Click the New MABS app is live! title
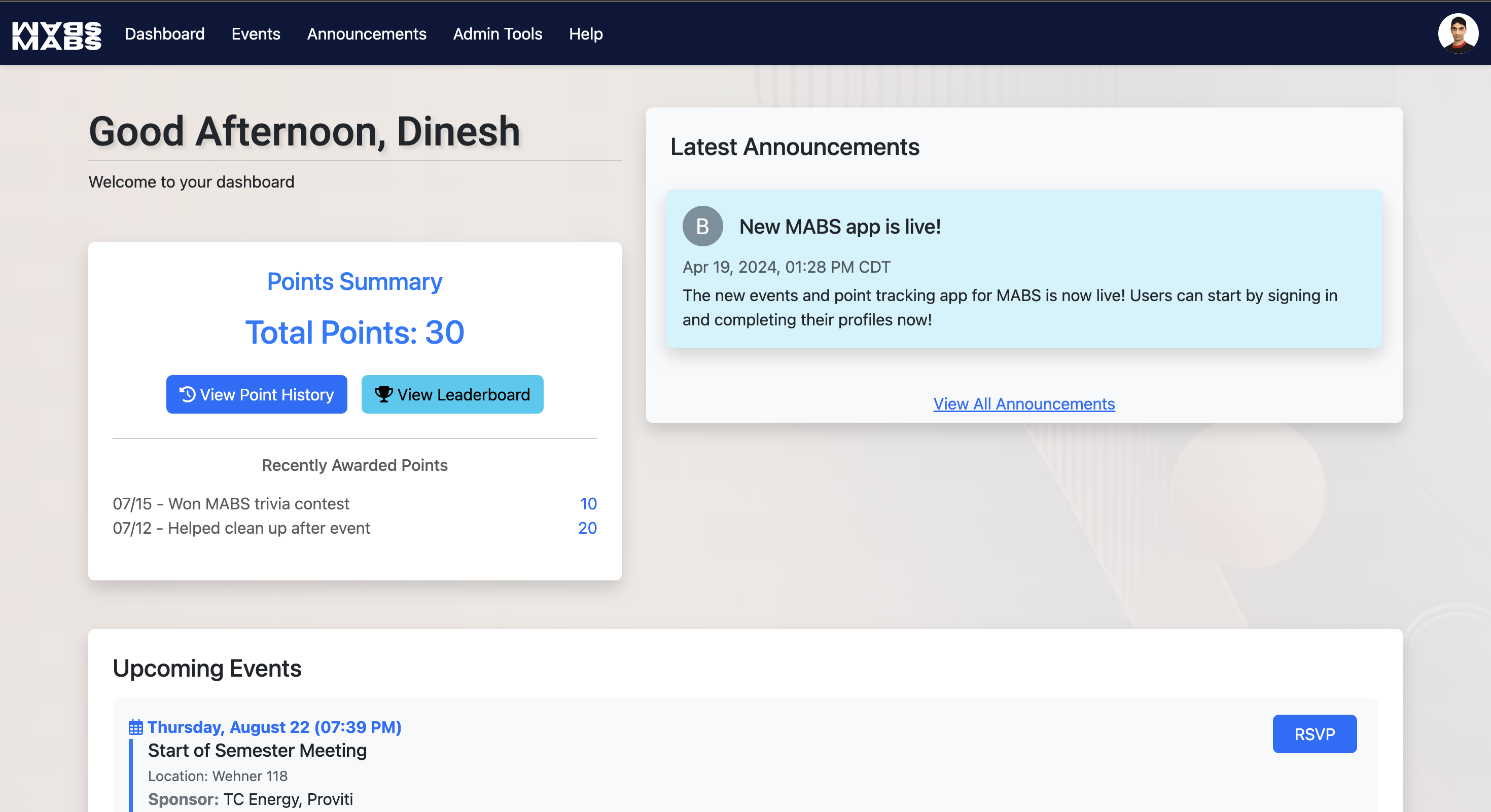 pos(839,227)
